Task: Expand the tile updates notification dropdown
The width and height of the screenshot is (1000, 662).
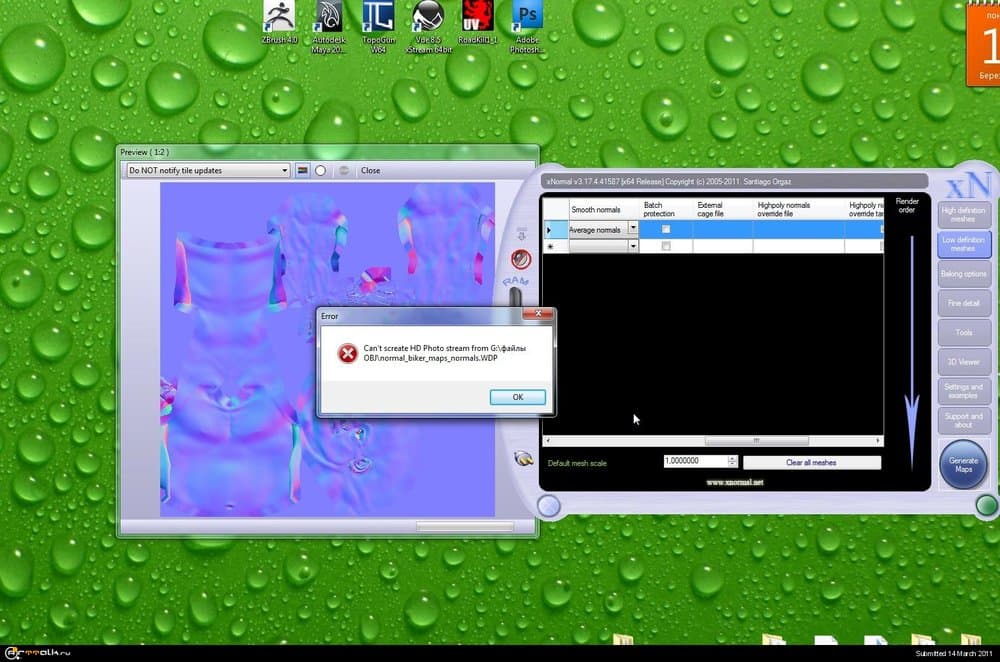Action: coord(284,170)
